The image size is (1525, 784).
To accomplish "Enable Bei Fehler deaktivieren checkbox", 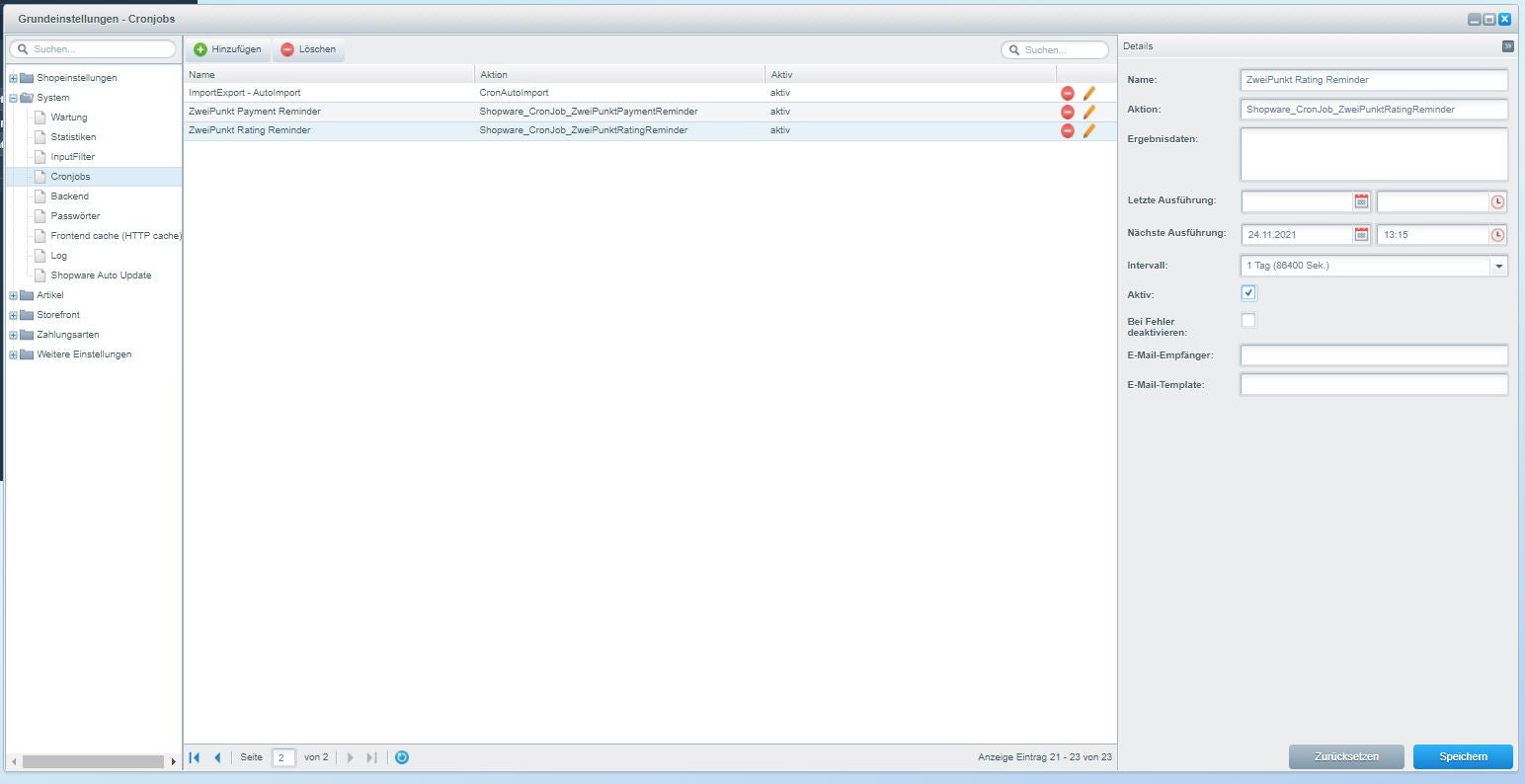I will click(1248, 321).
